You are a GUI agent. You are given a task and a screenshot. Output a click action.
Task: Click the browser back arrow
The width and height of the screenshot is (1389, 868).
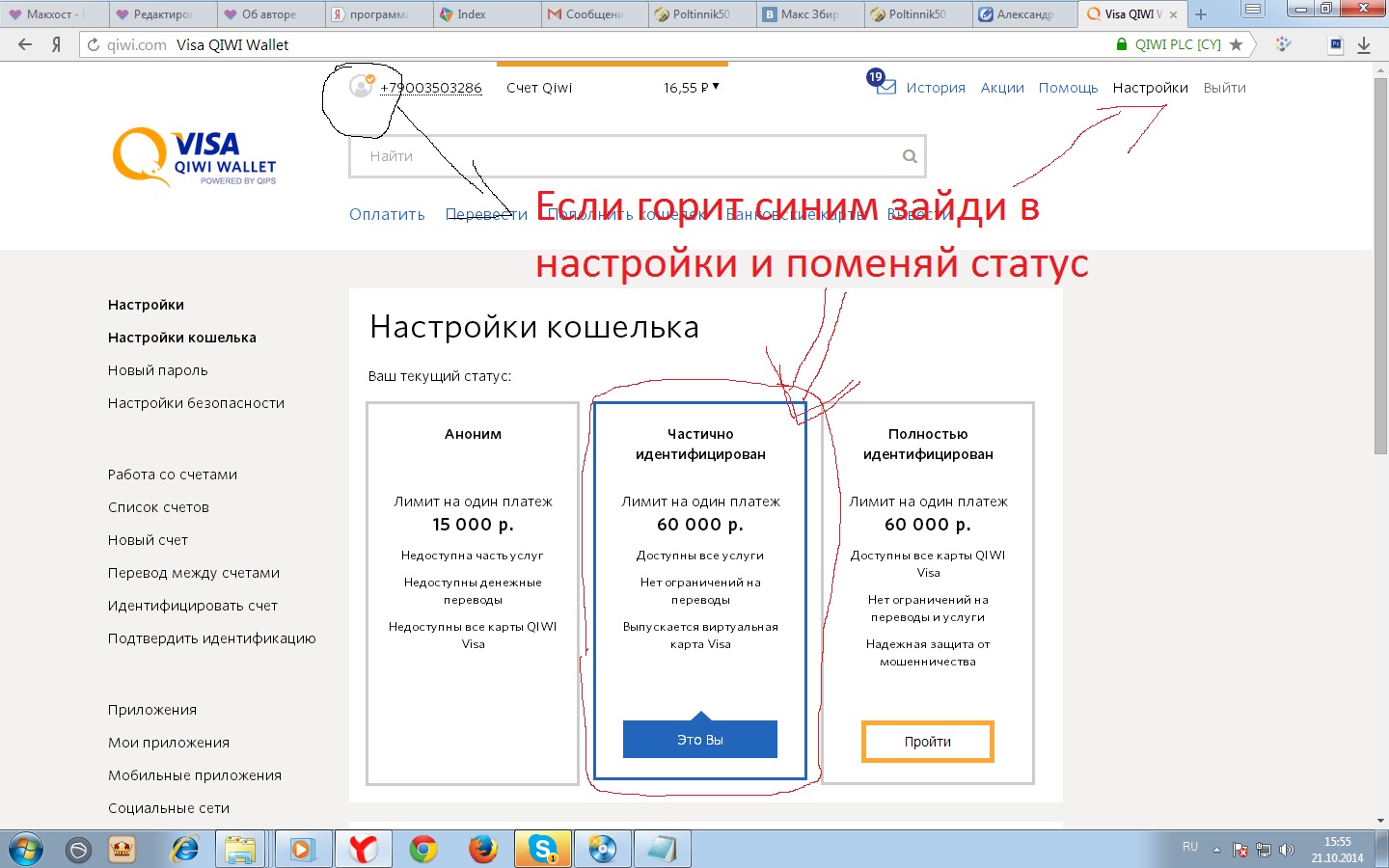(25, 44)
